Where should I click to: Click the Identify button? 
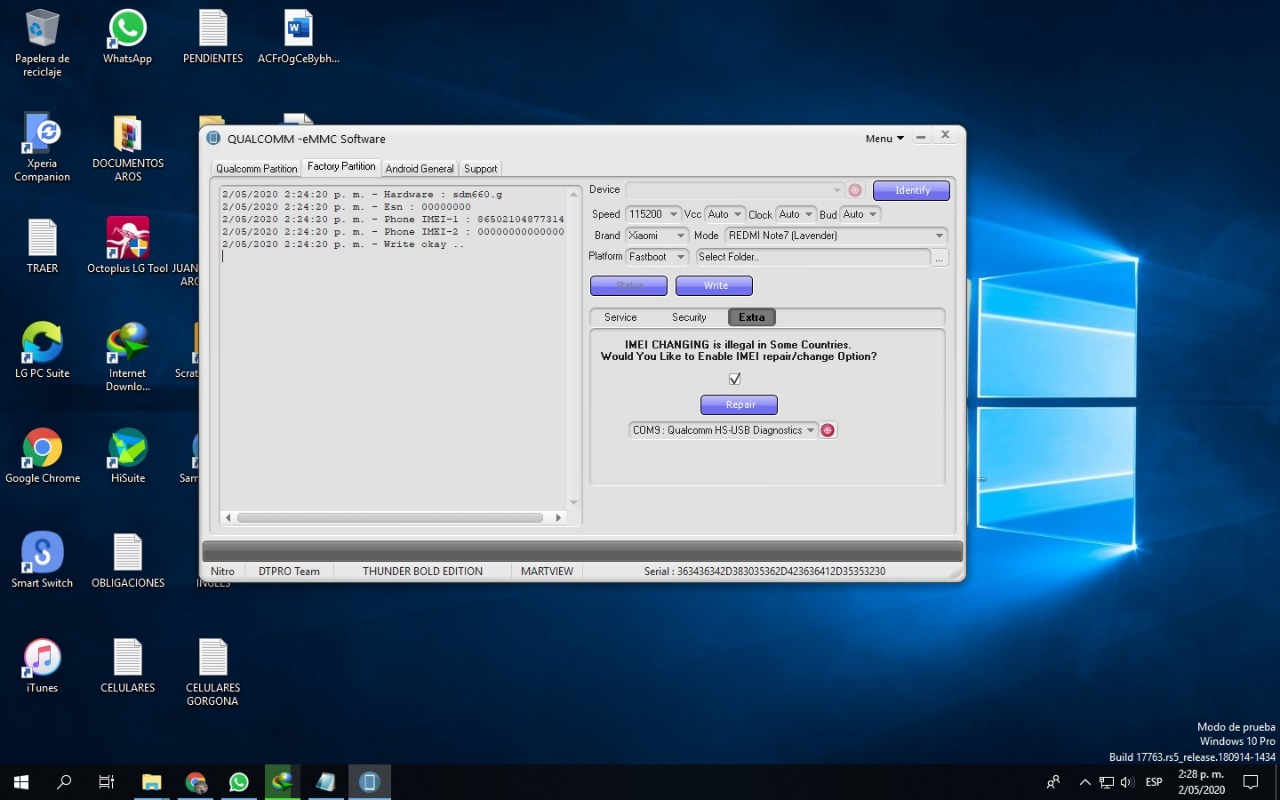coord(911,190)
